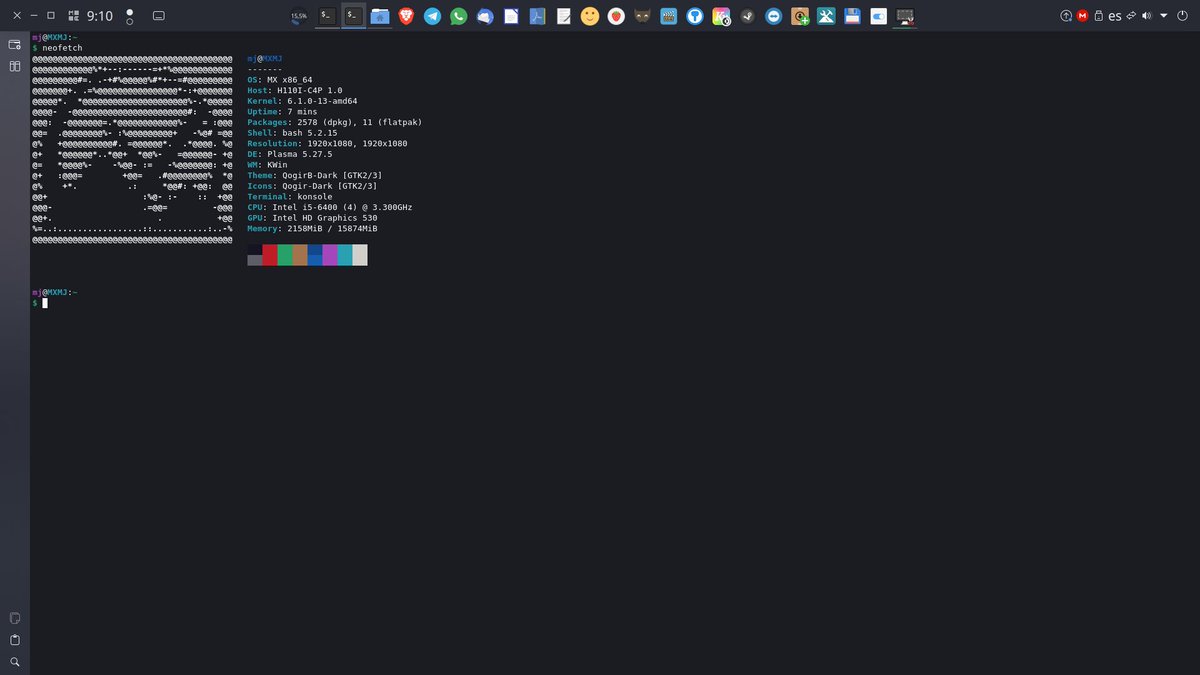Click the 'GPU: Intel HD Graphics 530' line

coord(312,218)
